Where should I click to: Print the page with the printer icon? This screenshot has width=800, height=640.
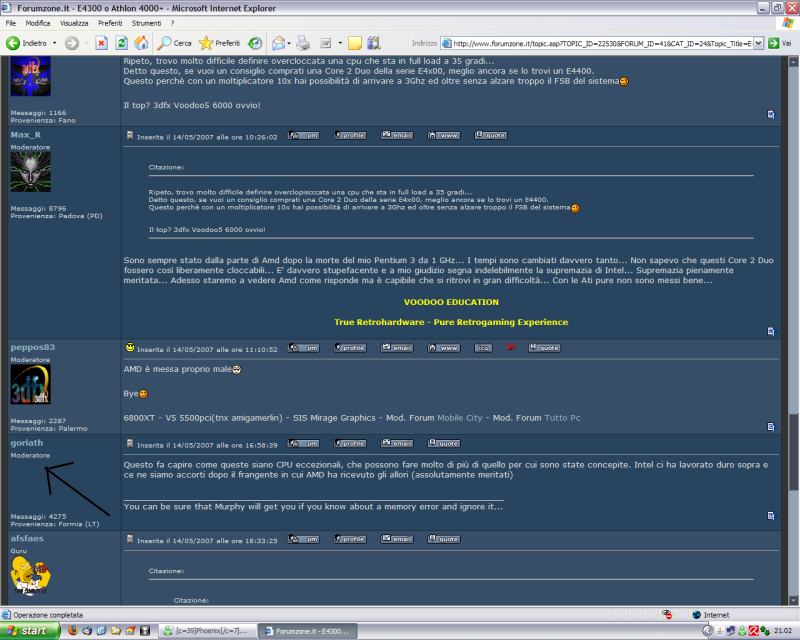click(x=303, y=43)
